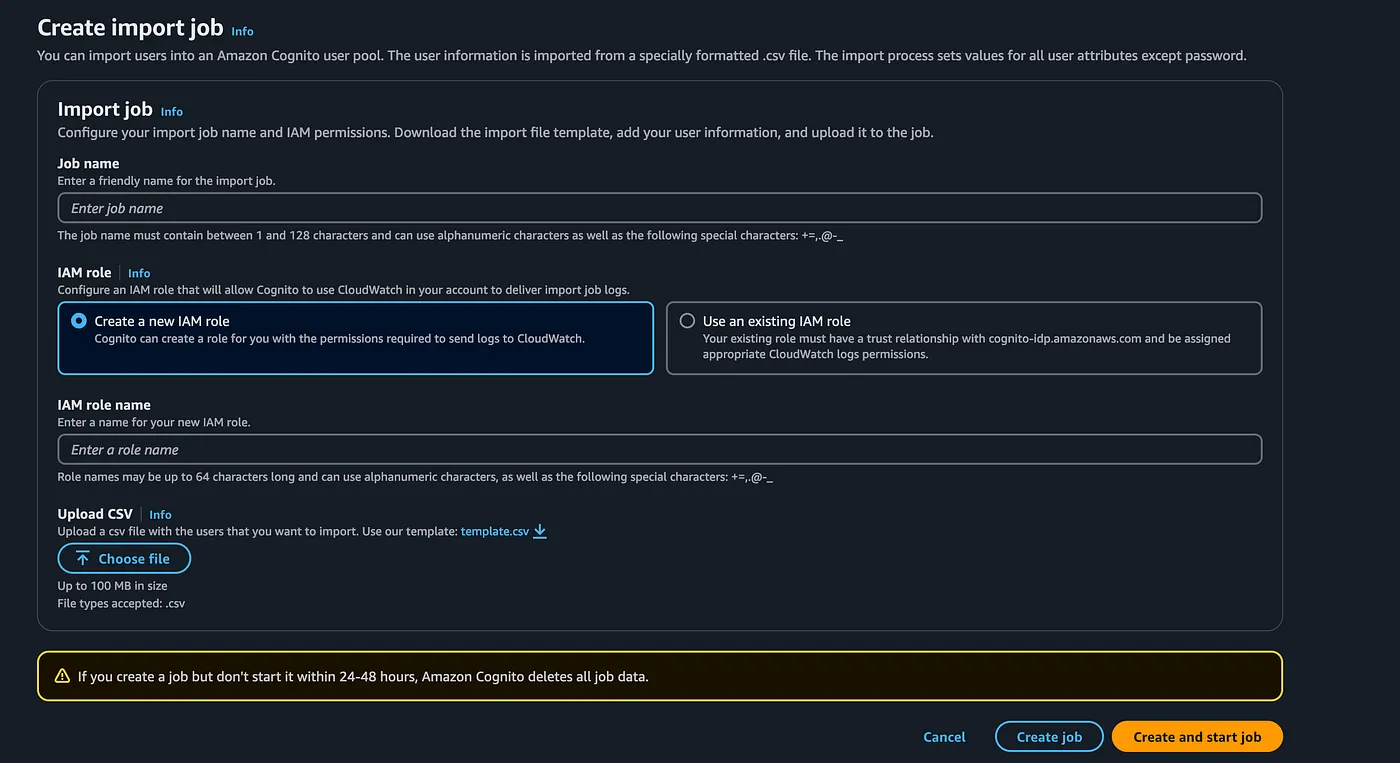This screenshot has height=763, width=1400.
Task: Click the 24-48 hours warning banner
Action: tap(660, 676)
